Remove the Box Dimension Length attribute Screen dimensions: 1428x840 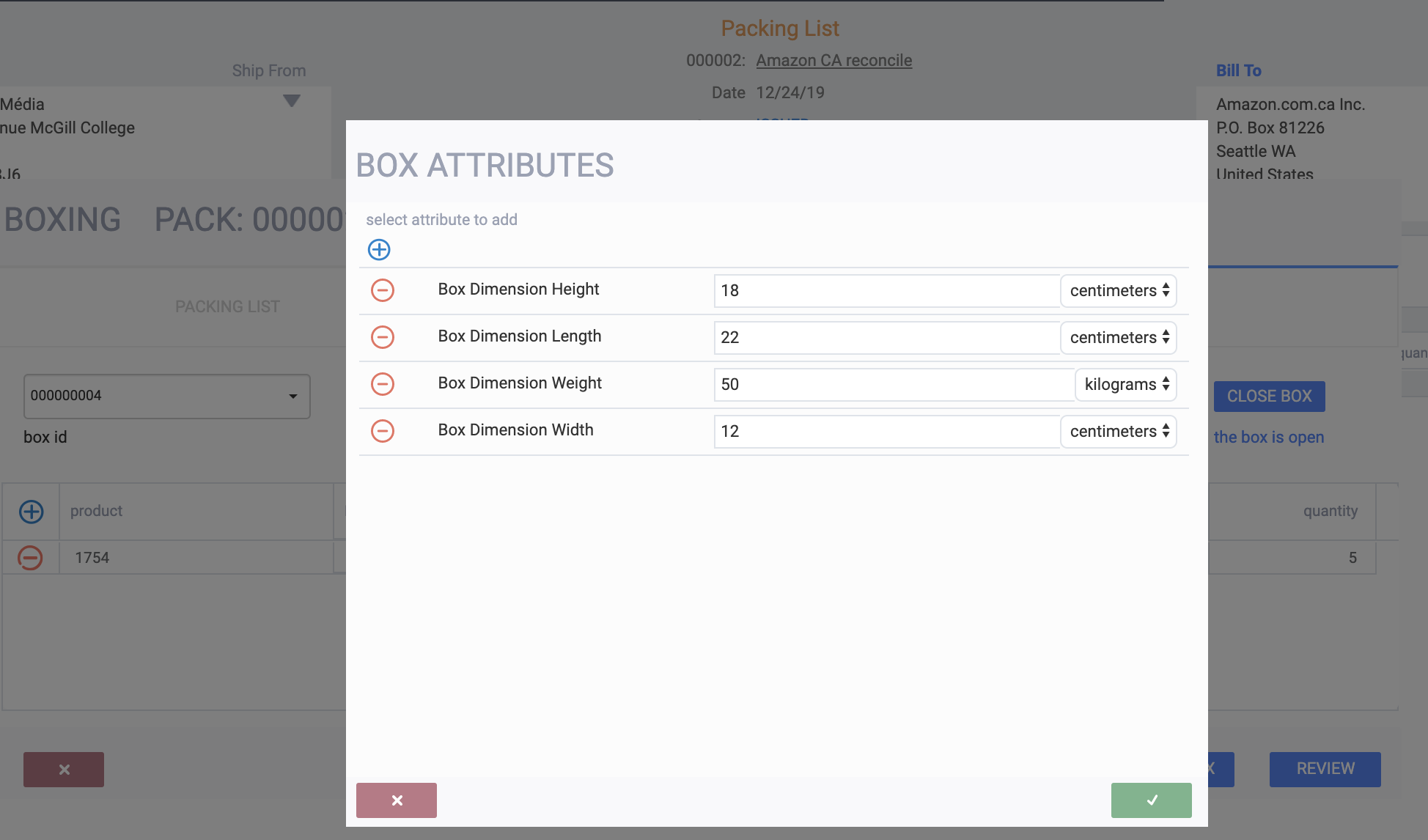click(x=383, y=337)
